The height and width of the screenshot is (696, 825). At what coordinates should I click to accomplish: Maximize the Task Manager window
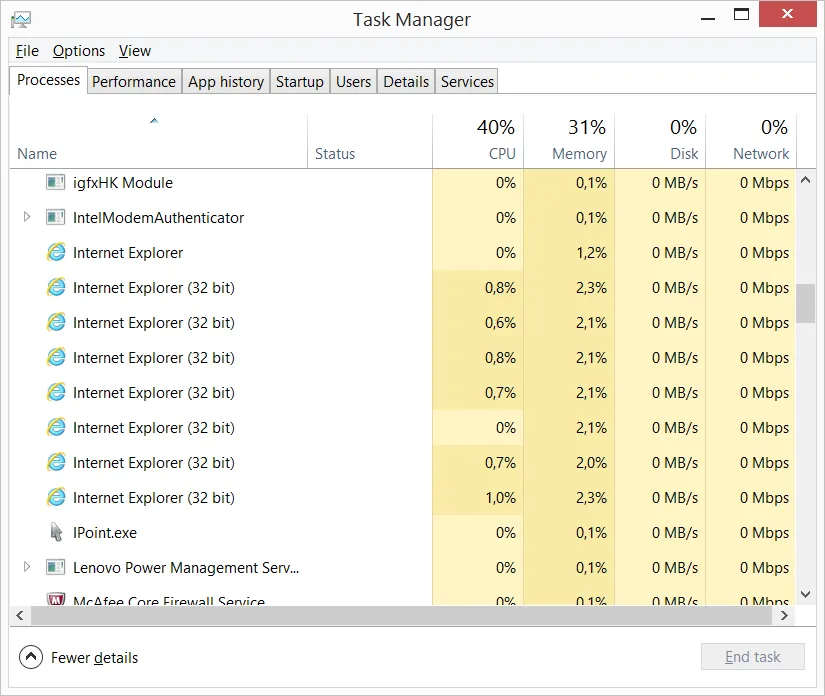pyautogui.click(x=741, y=14)
